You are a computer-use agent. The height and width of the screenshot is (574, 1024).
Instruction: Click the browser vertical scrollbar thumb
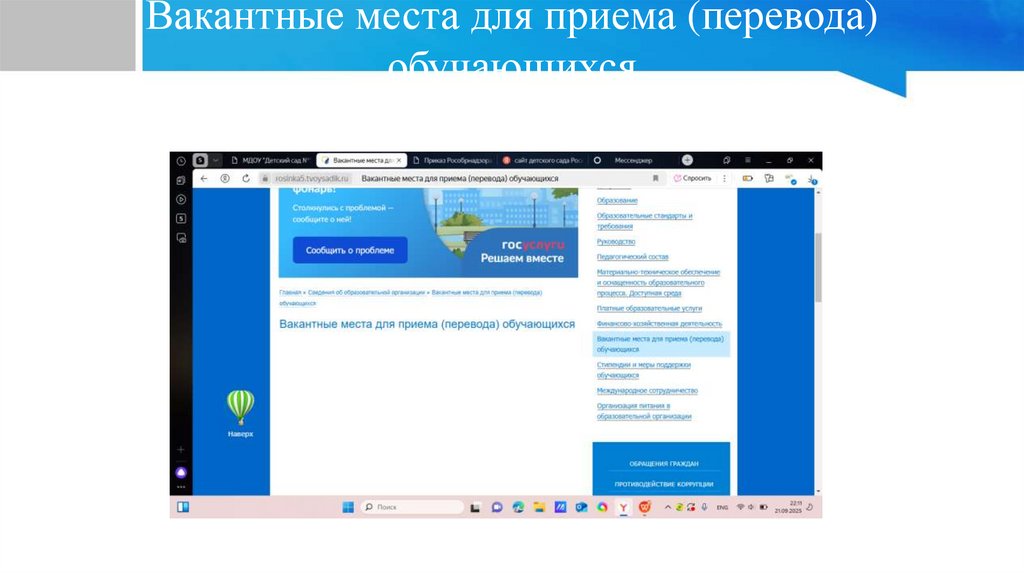[x=818, y=267]
